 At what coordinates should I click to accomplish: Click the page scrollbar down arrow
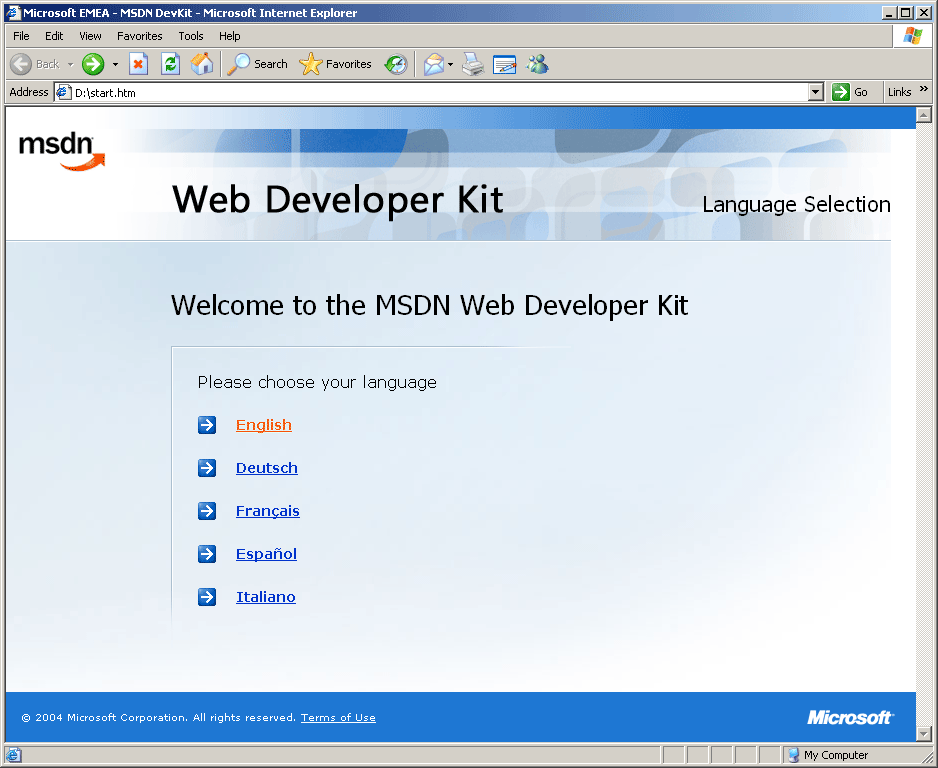tap(924, 733)
